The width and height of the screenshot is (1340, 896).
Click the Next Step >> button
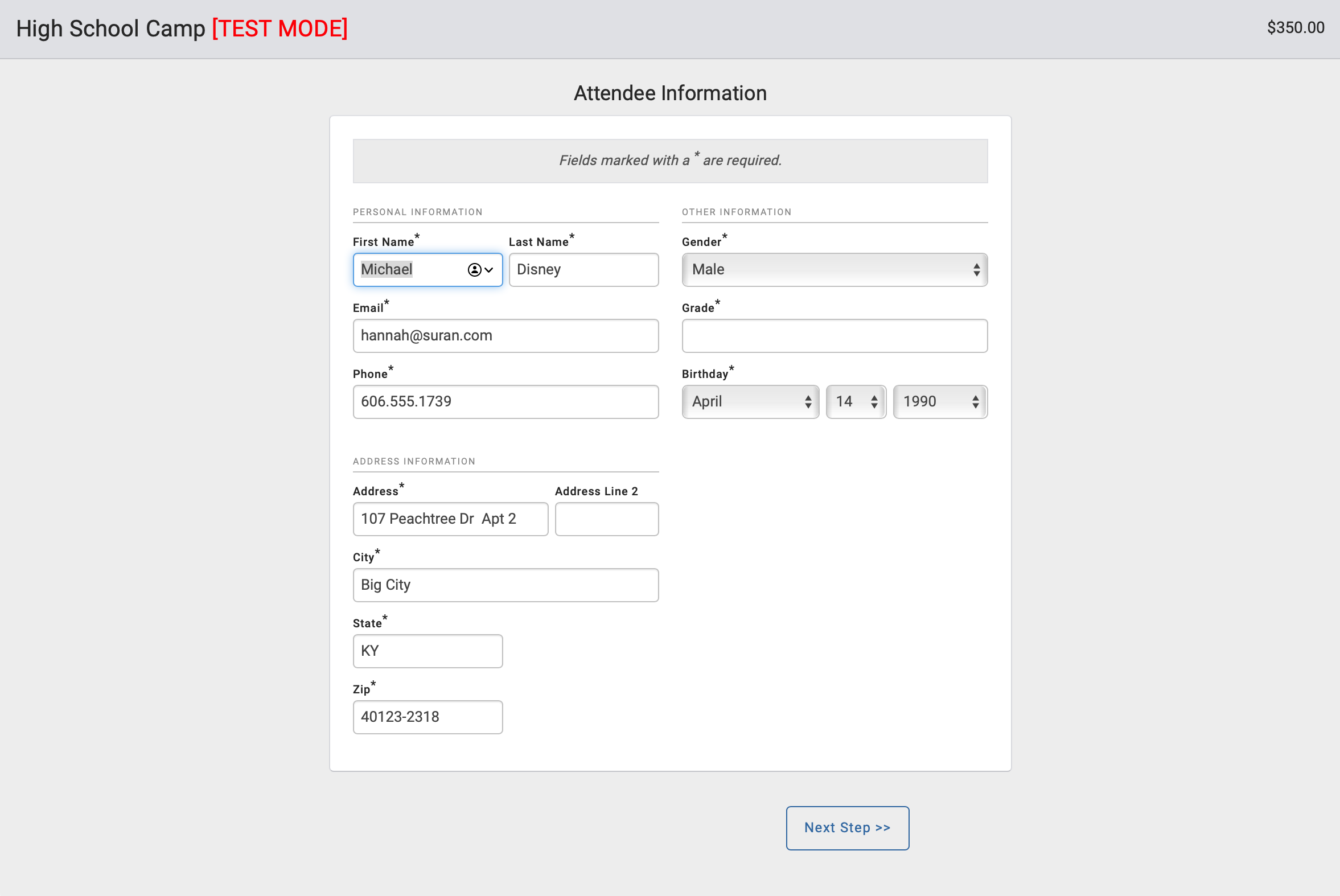pos(847,828)
